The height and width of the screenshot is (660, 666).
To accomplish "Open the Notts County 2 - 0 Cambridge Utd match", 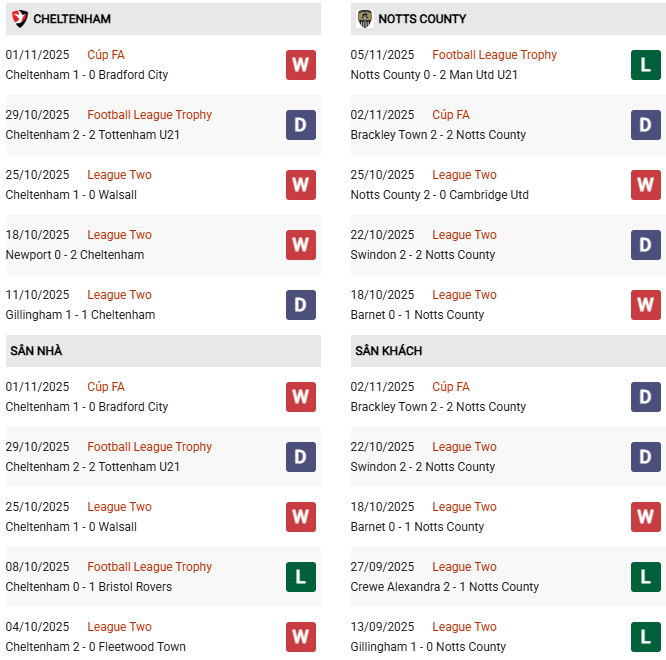I will [x=440, y=195].
